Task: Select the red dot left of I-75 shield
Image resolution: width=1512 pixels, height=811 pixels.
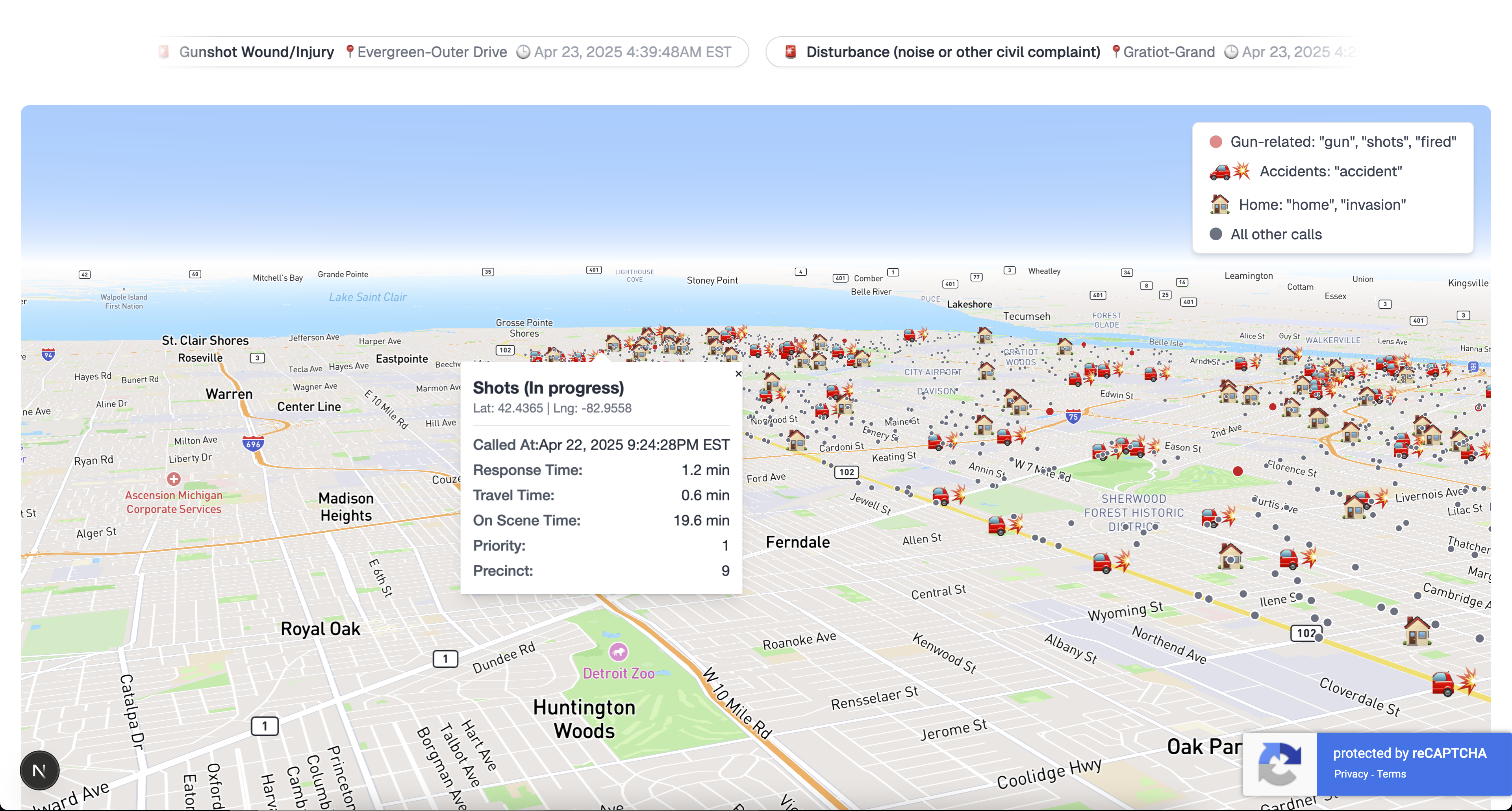Action: [x=1049, y=411]
